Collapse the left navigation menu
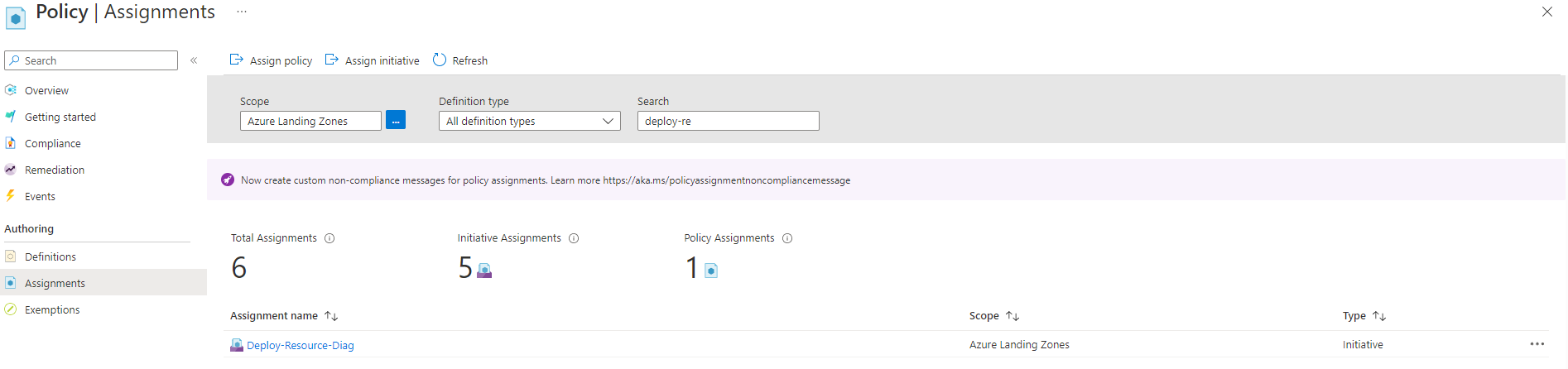Image resolution: width=1568 pixels, height=369 pixels. [x=194, y=60]
